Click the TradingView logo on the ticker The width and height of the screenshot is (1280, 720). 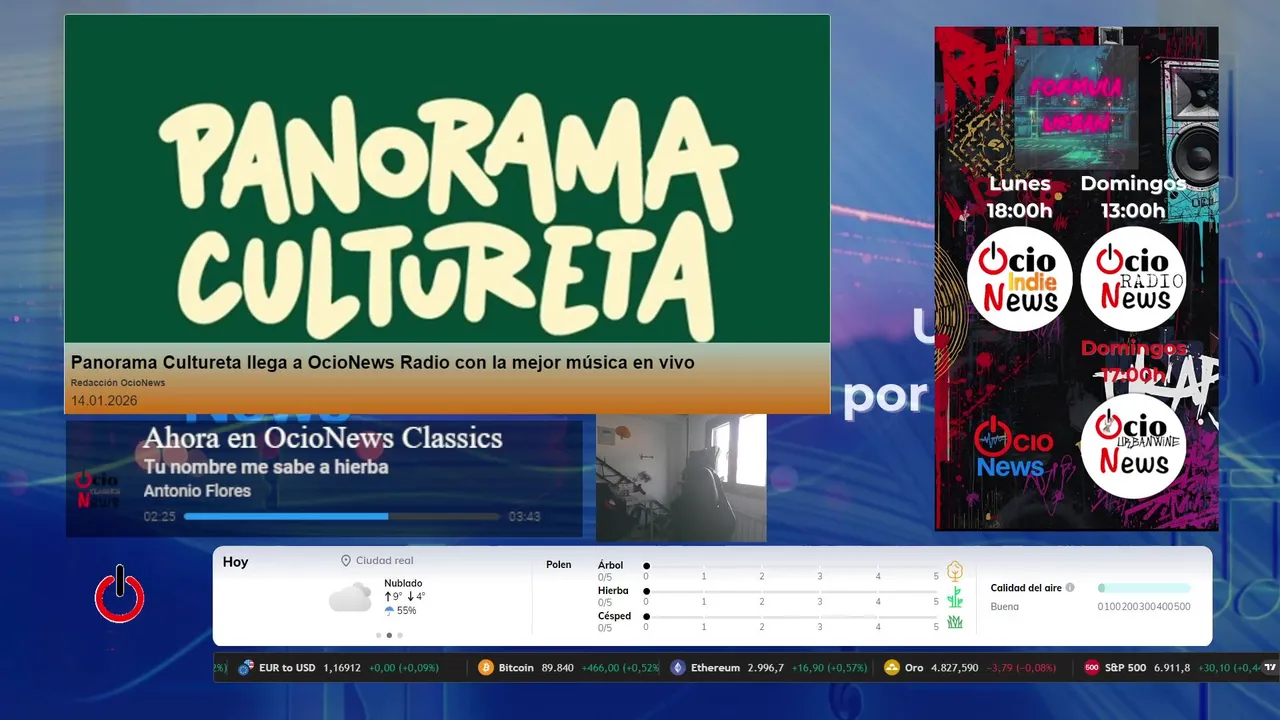[1270, 667]
